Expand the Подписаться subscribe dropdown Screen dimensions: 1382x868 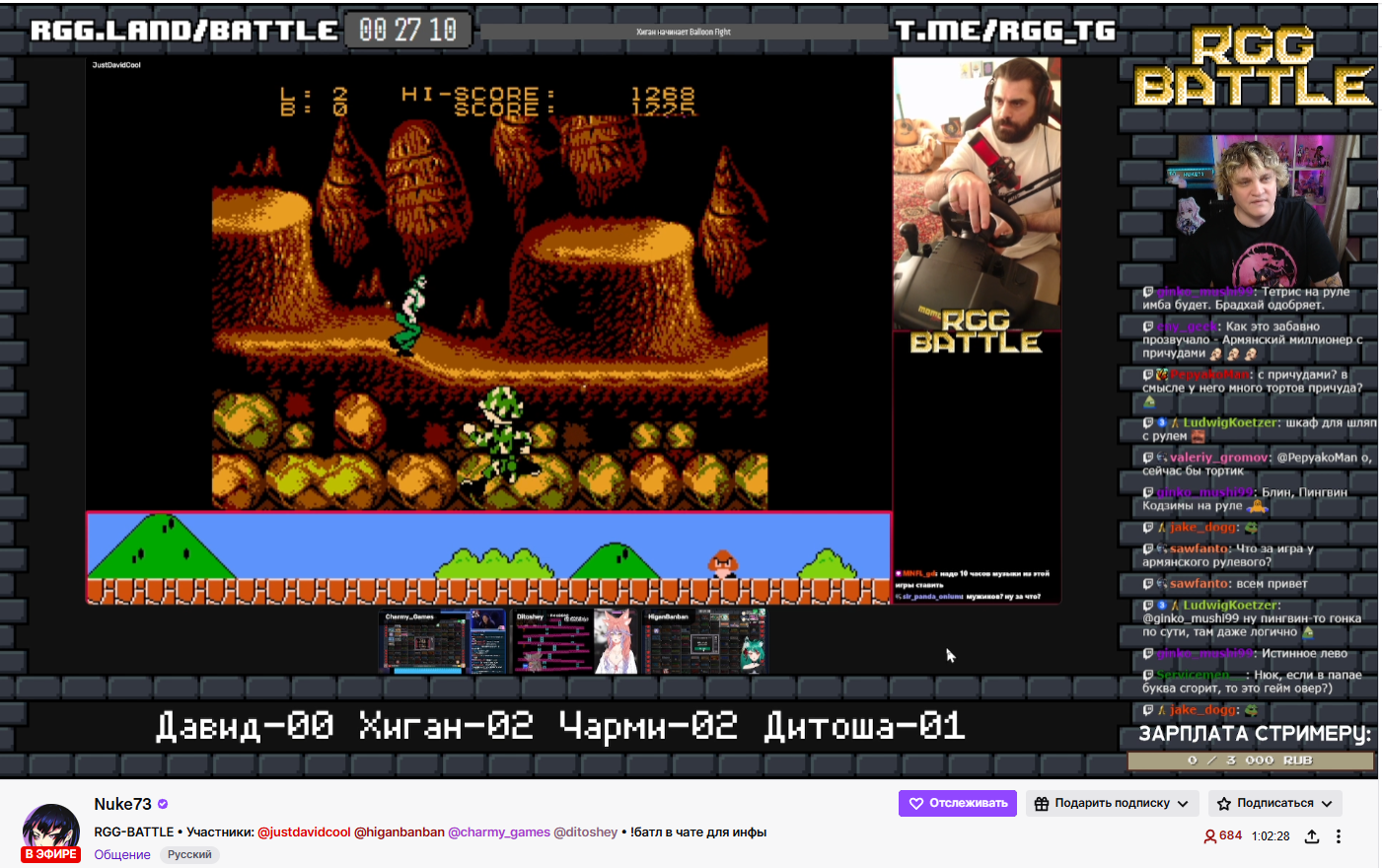click(1274, 803)
